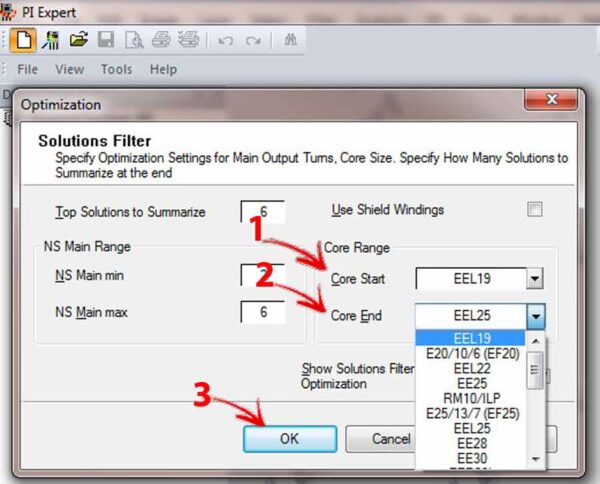Select EEL22 from the core list
Screen dimensions: 600x484
[471, 369]
